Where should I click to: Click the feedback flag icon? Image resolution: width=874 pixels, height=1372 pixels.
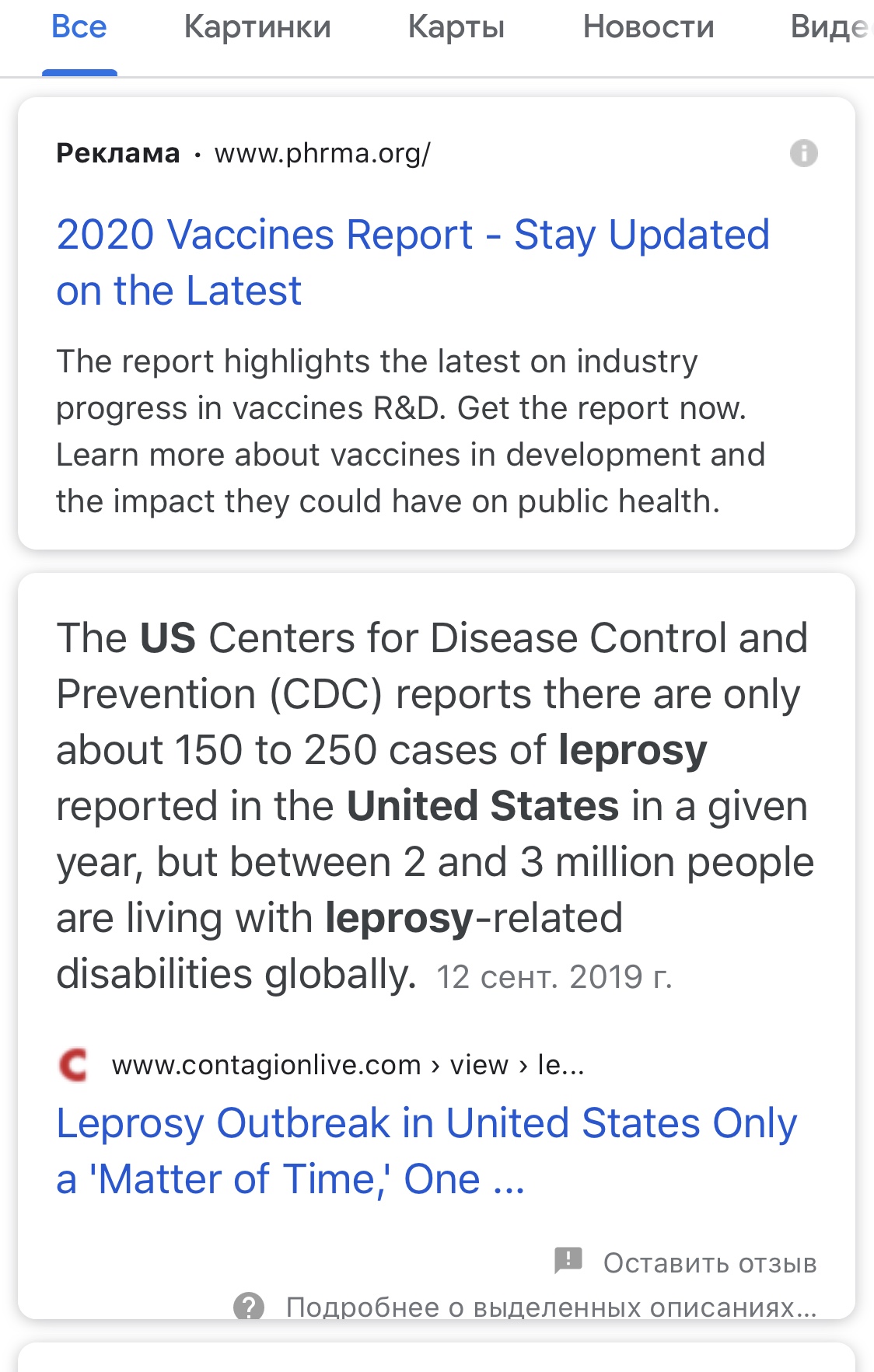coord(568,1260)
